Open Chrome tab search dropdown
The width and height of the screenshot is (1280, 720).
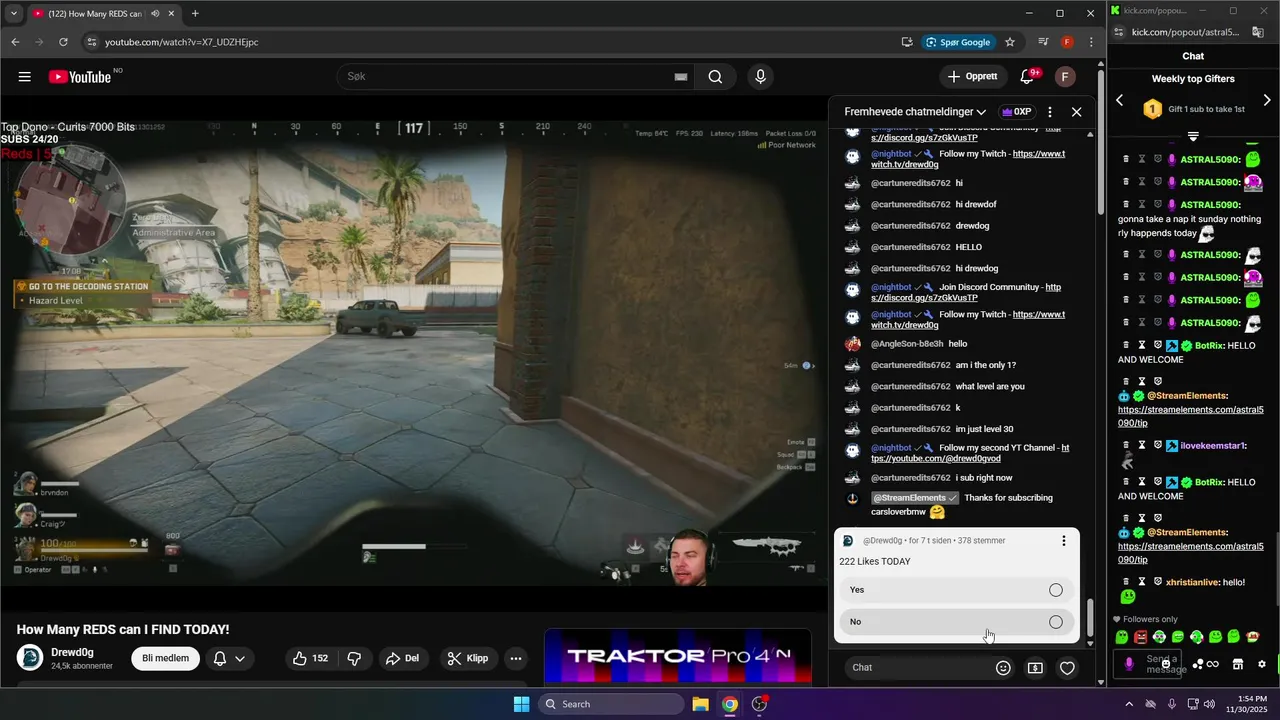(x=13, y=13)
